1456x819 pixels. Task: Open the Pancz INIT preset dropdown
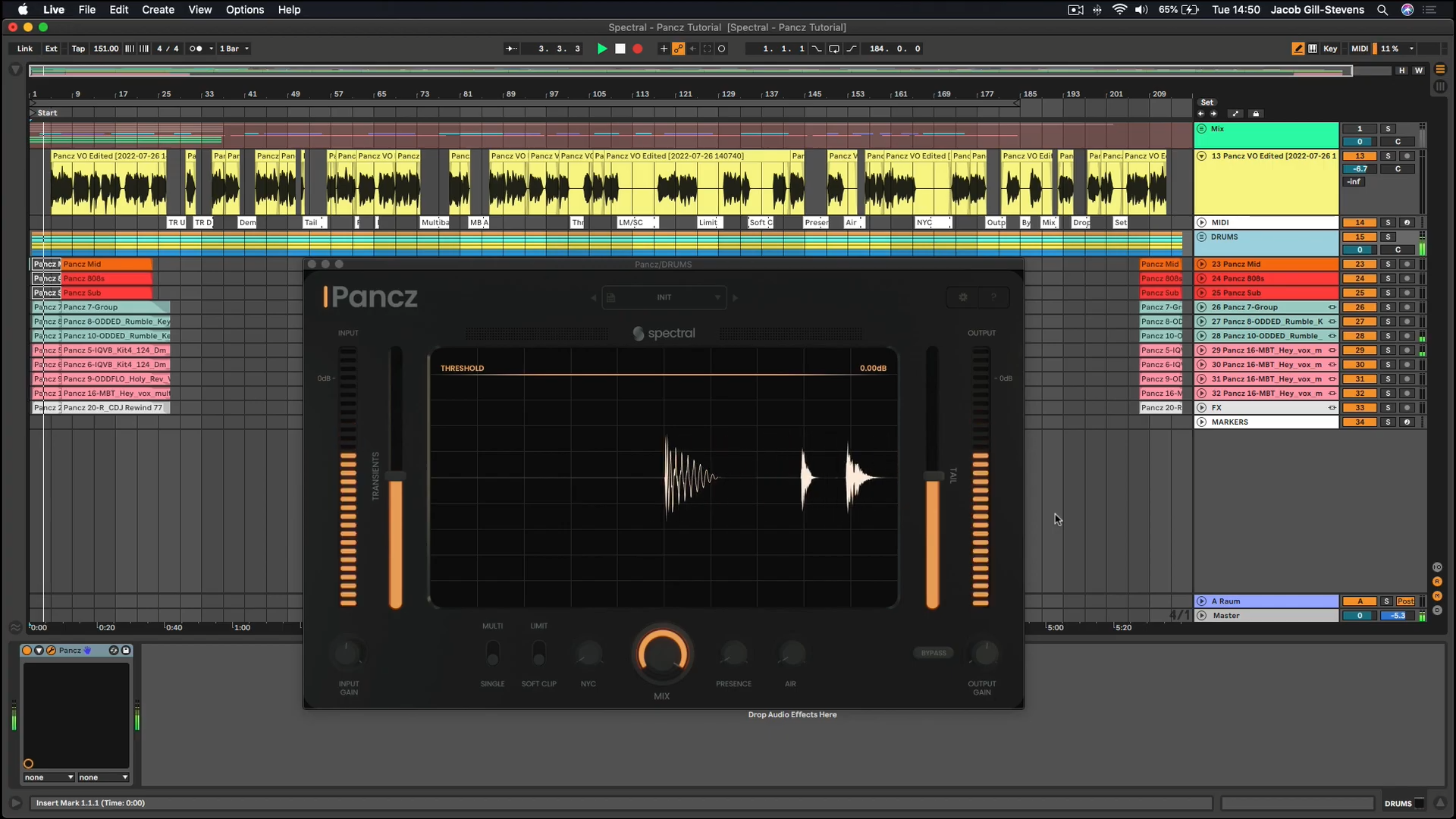click(664, 297)
